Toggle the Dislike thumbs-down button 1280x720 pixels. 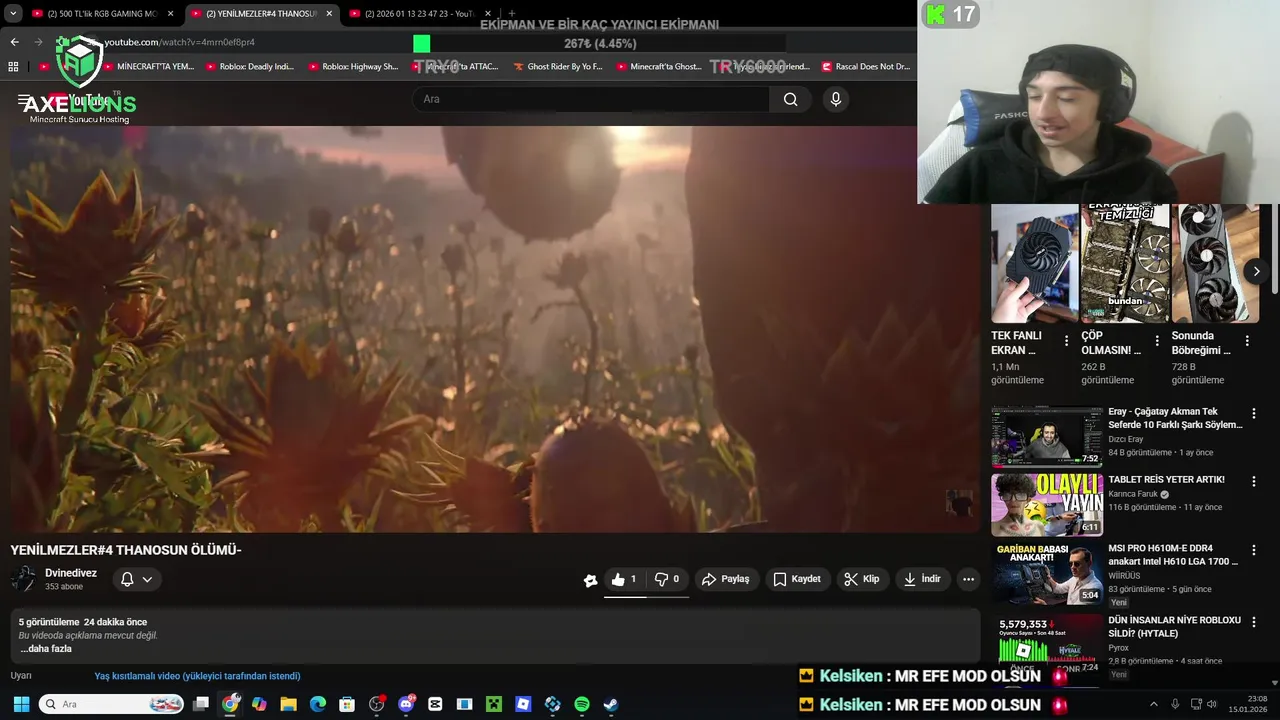(x=667, y=579)
